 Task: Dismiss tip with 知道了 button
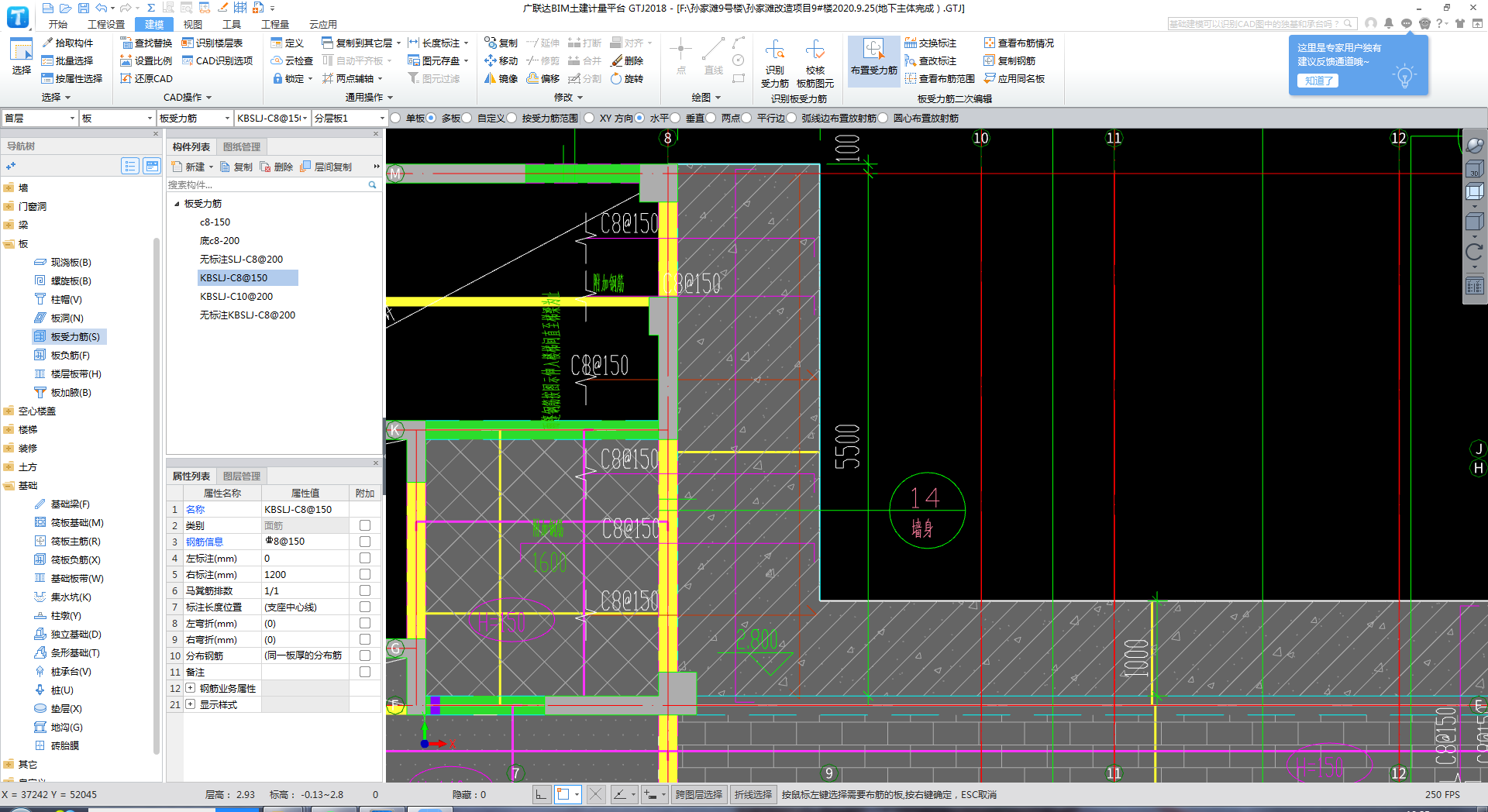pos(1317,81)
